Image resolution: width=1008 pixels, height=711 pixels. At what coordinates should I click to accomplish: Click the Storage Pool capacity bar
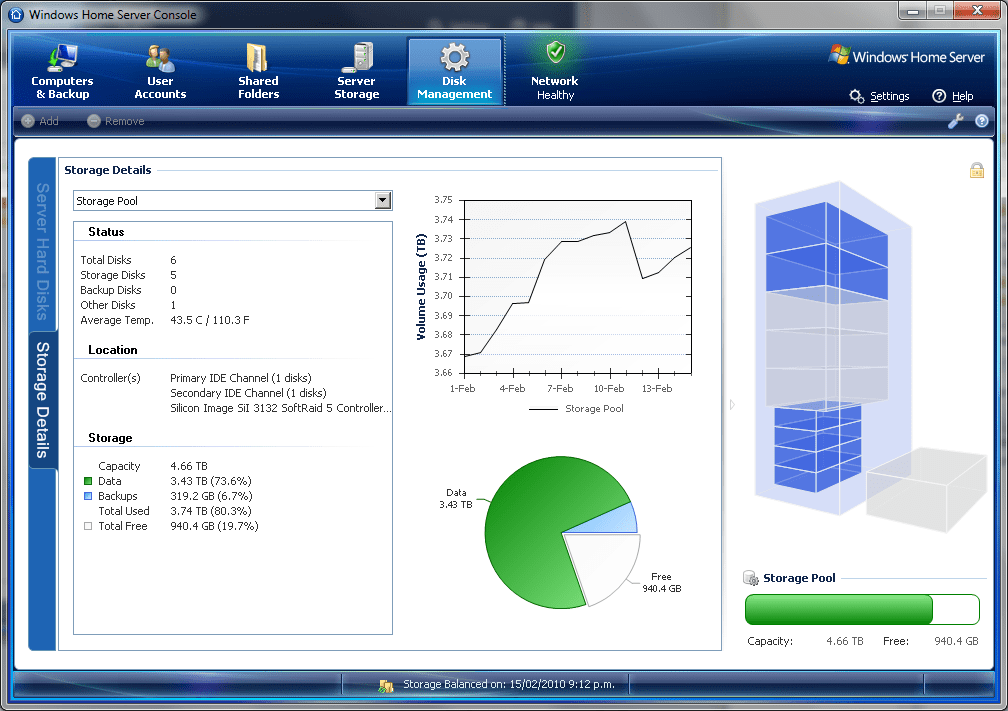(x=862, y=609)
